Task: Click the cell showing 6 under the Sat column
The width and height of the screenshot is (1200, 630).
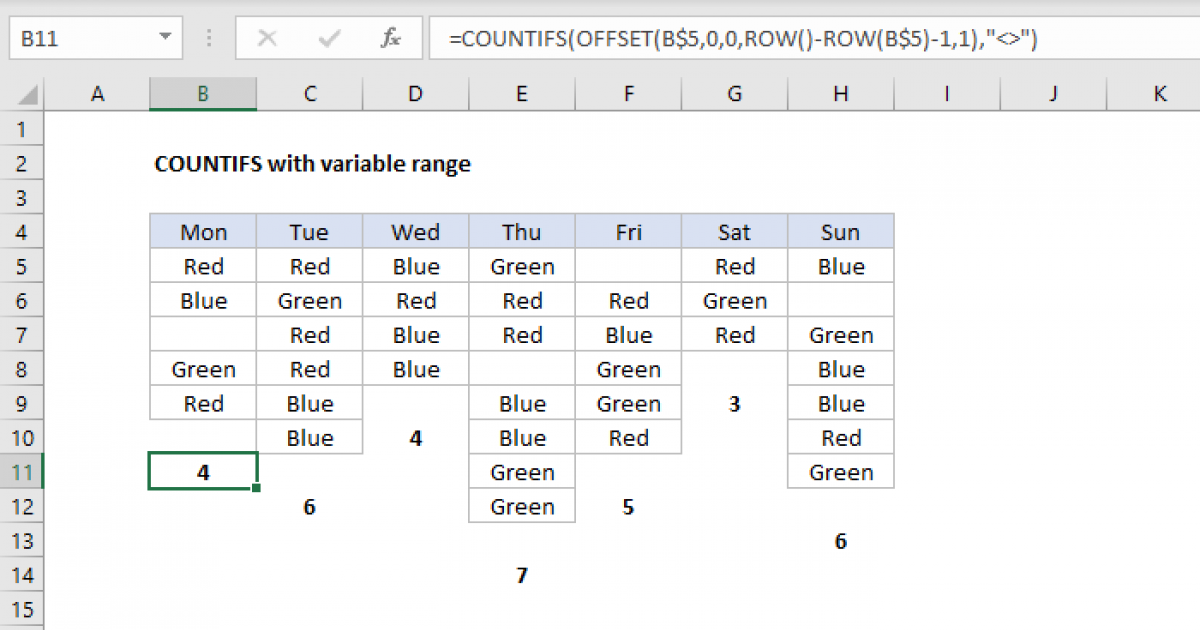Action: coord(840,541)
